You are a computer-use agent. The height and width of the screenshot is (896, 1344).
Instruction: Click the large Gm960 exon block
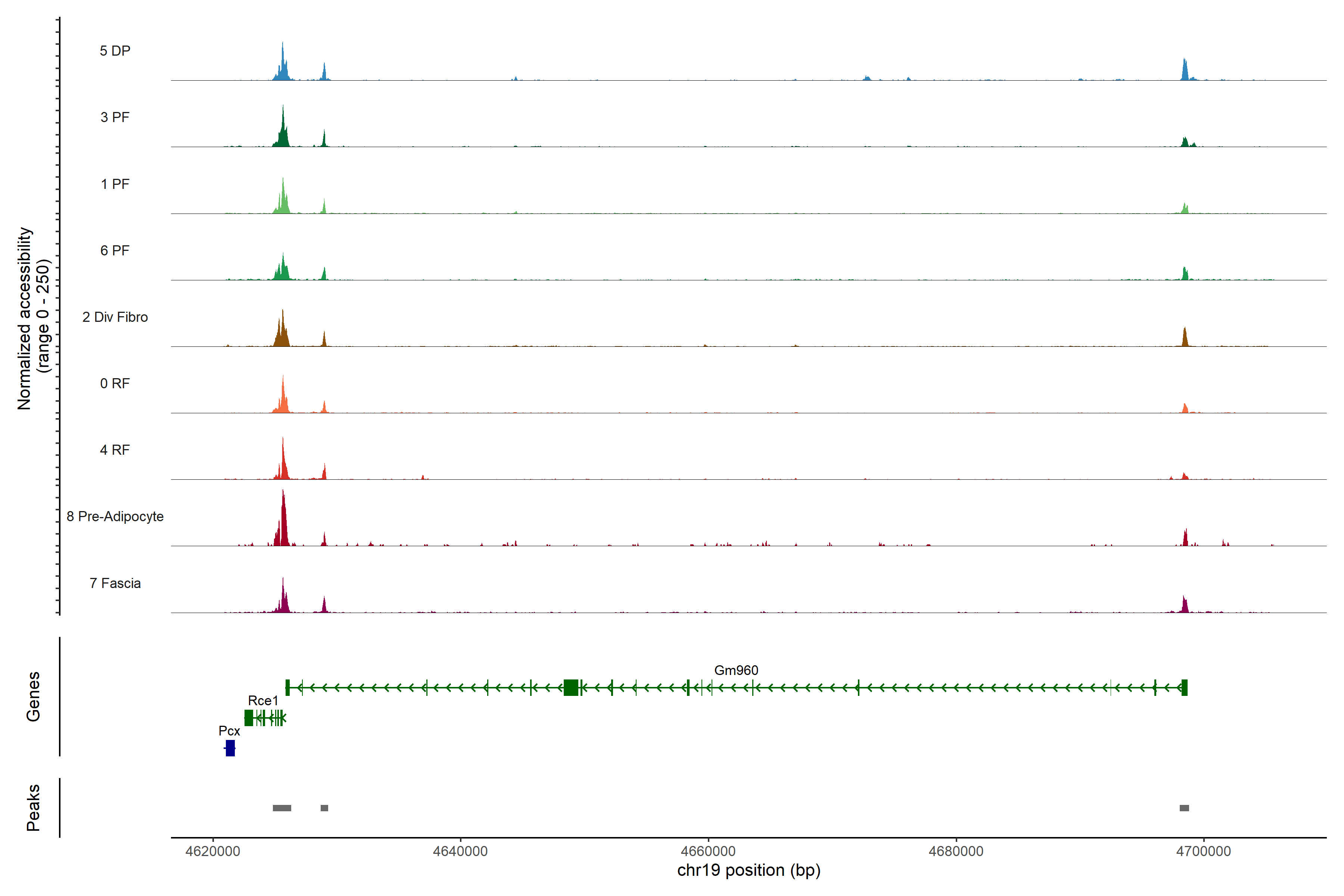point(570,687)
